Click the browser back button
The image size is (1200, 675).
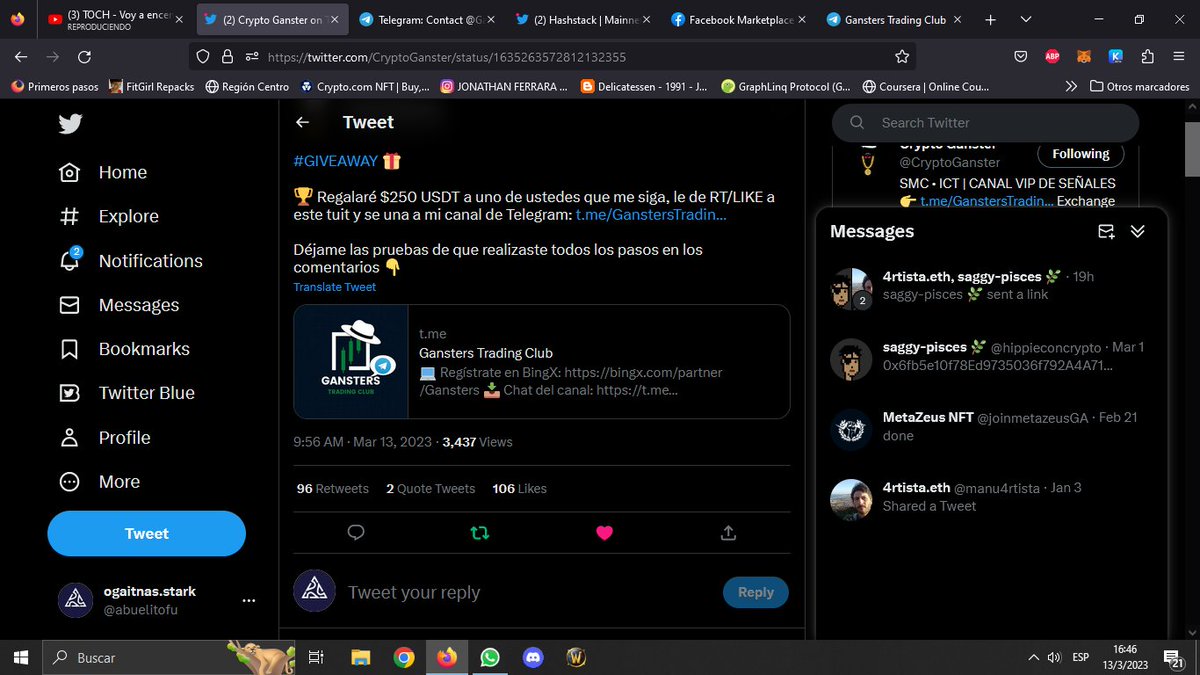click(x=21, y=57)
